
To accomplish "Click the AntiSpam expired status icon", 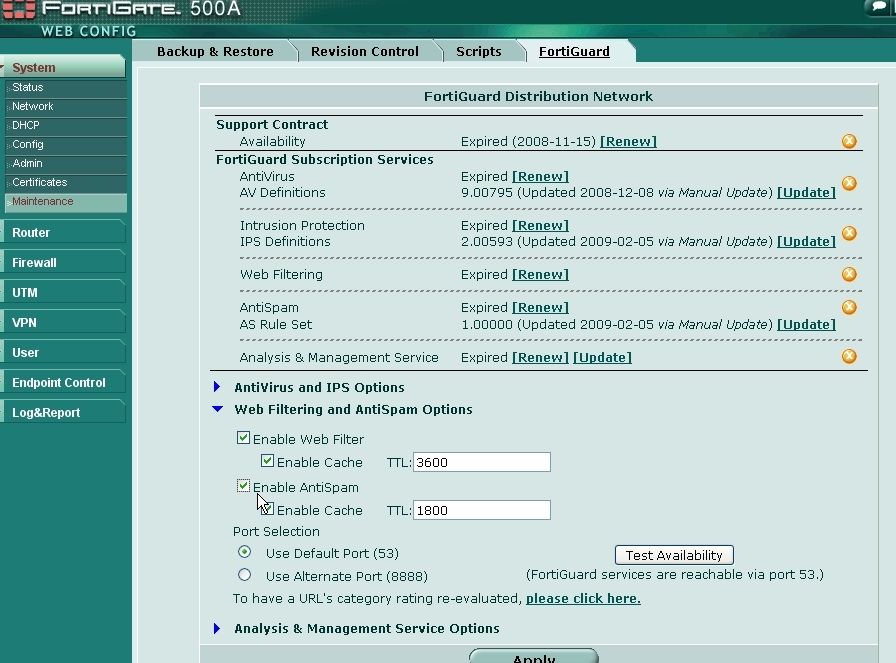I will tap(849, 307).
